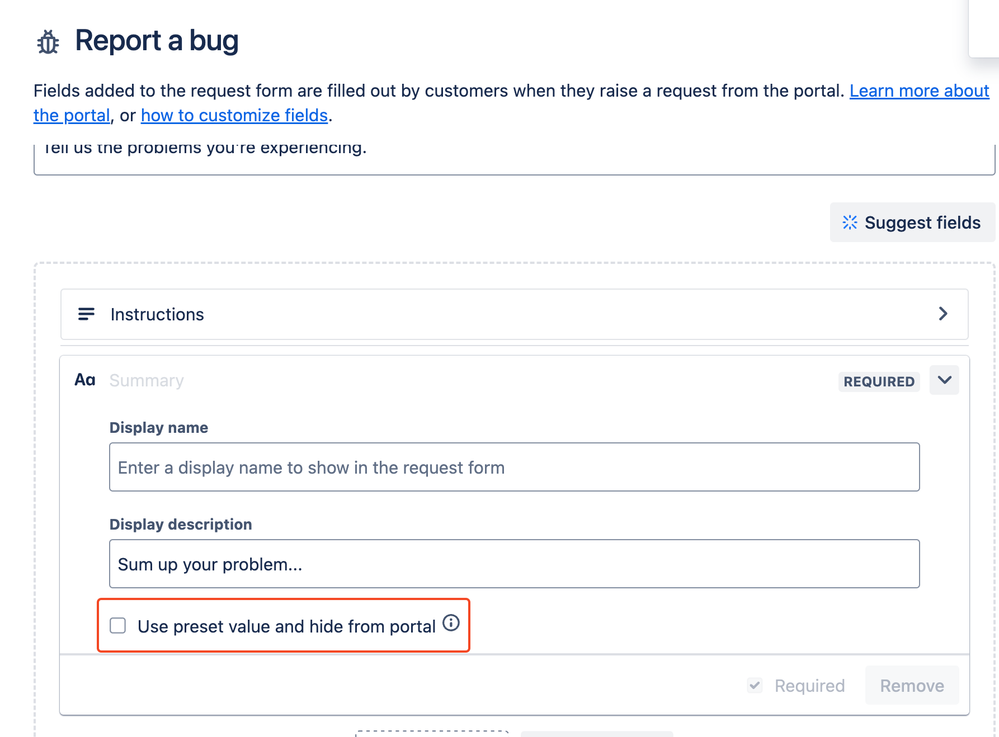Click the request description text box at top
Screen dimensions: 999x737
(x=514, y=159)
